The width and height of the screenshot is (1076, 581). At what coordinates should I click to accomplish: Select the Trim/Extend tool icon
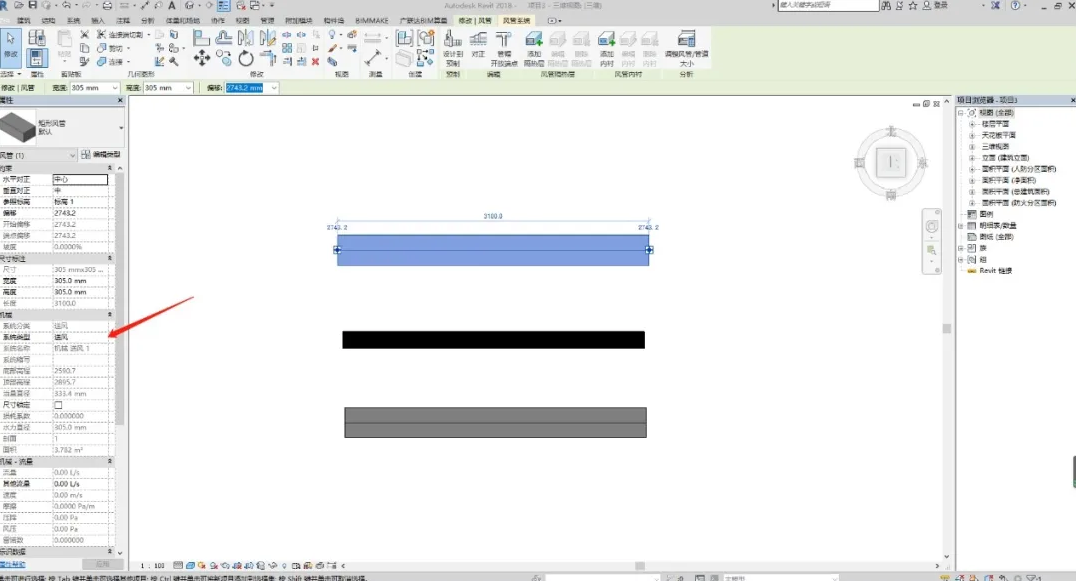point(268,59)
